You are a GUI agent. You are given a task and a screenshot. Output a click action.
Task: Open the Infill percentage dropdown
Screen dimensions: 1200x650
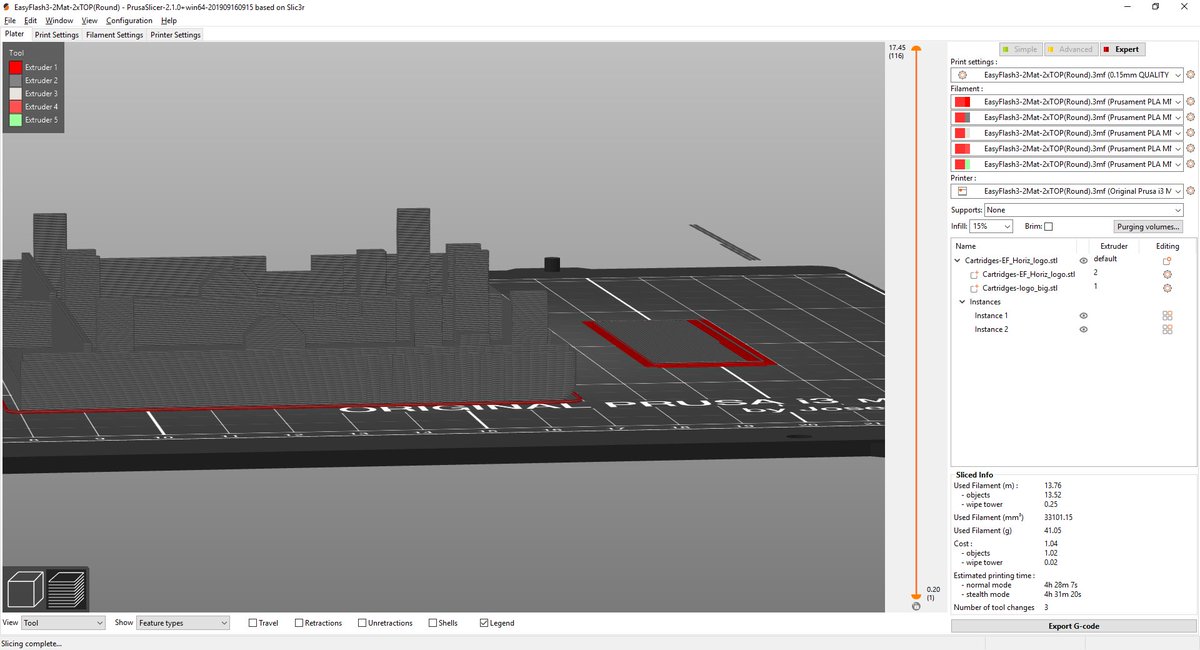pyautogui.click(x=992, y=227)
